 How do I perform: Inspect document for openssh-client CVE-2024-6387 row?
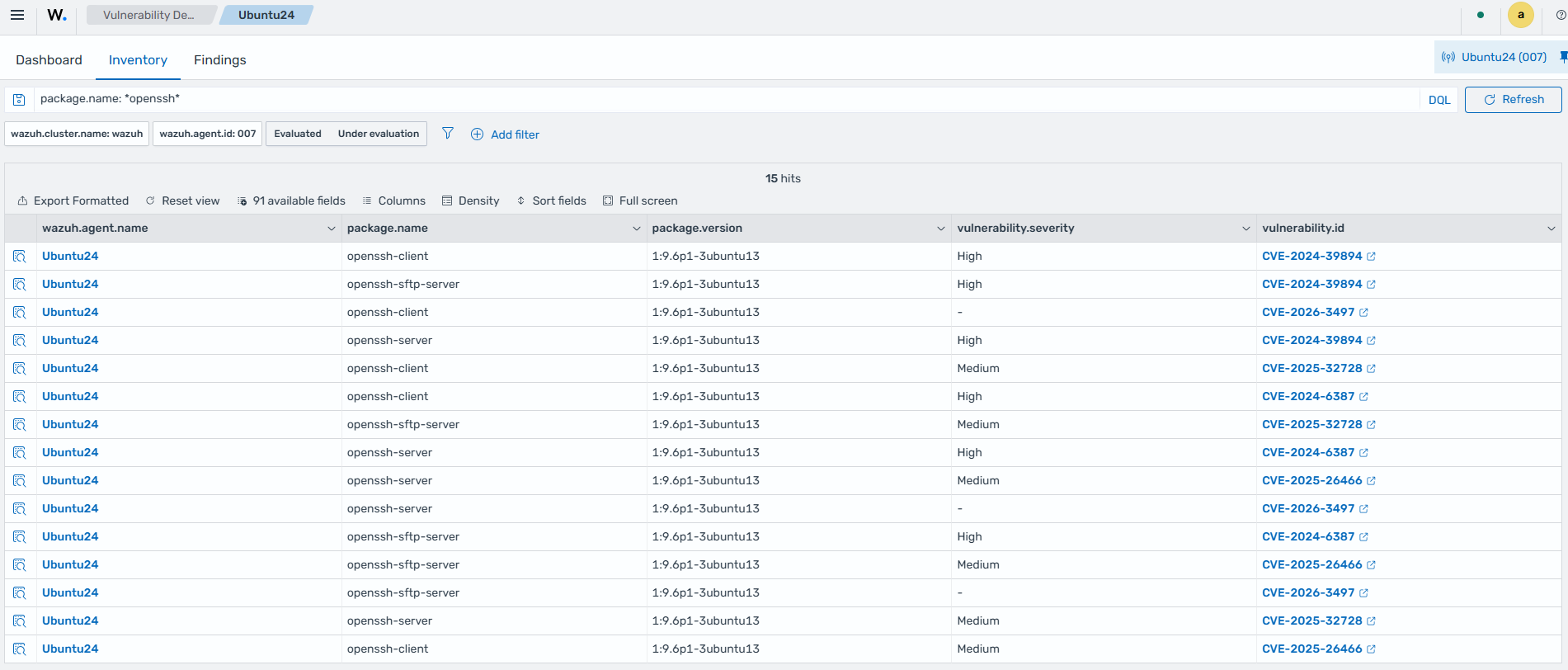click(x=20, y=397)
